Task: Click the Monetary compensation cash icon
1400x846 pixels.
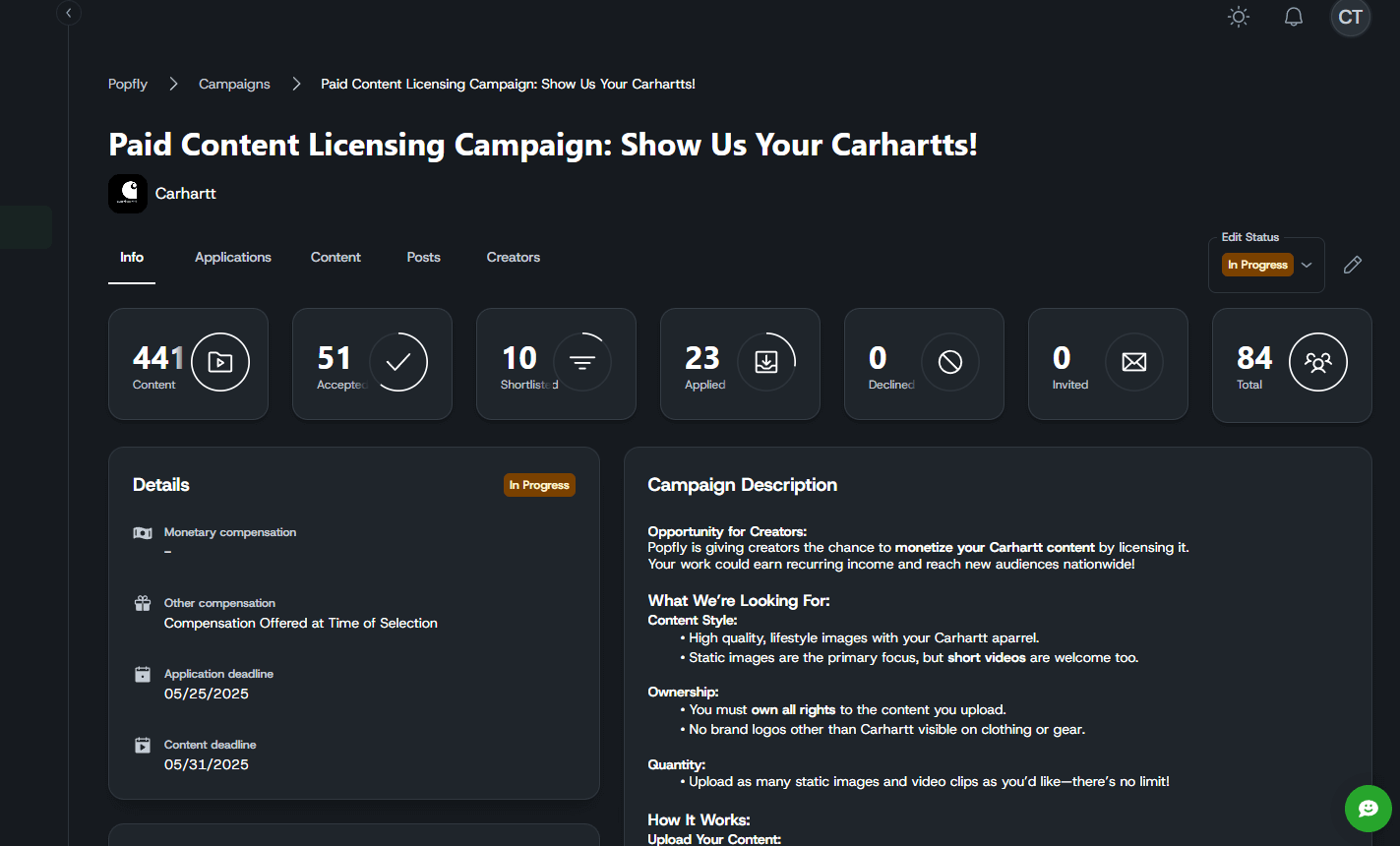Action: pyautogui.click(x=143, y=532)
